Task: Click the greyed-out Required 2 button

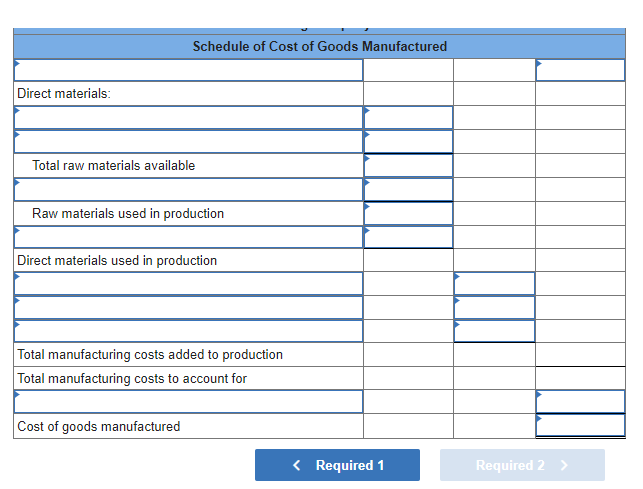Action: pyautogui.click(x=522, y=465)
